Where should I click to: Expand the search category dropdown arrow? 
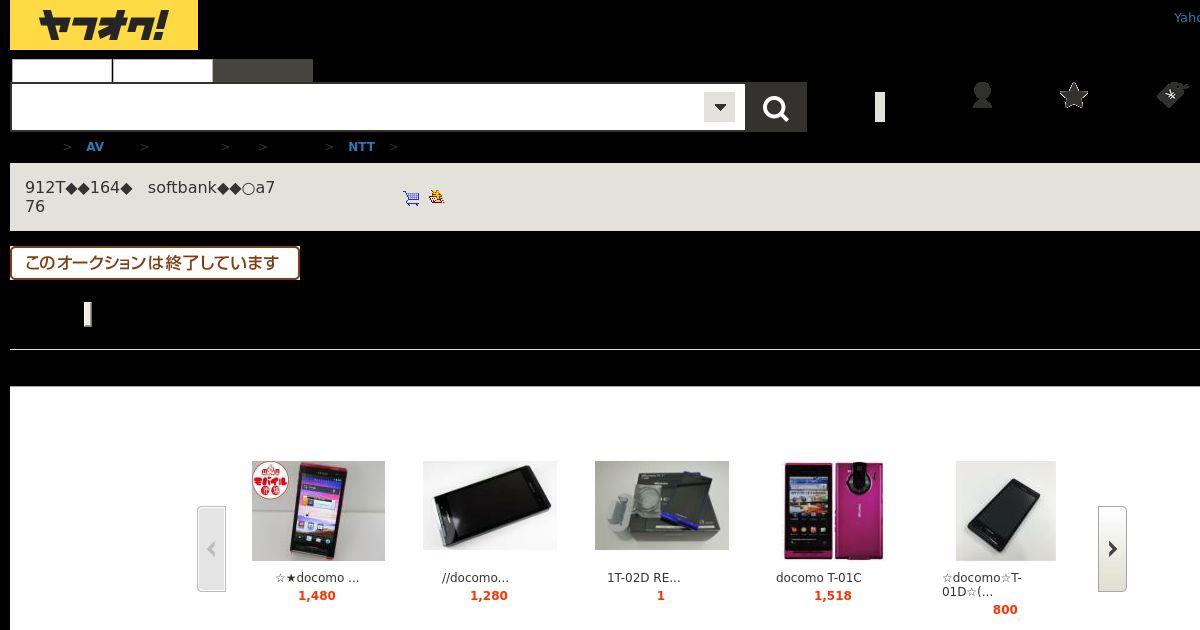(719, 107)
